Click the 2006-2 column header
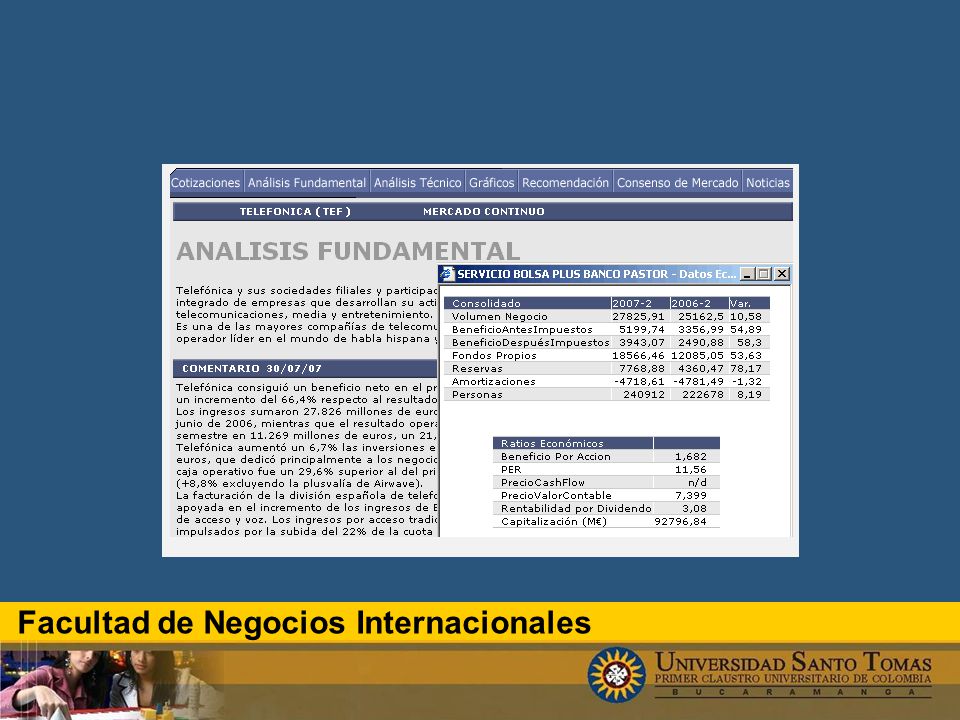The height and width of the screenshot is (720, 960). [699, 303]
